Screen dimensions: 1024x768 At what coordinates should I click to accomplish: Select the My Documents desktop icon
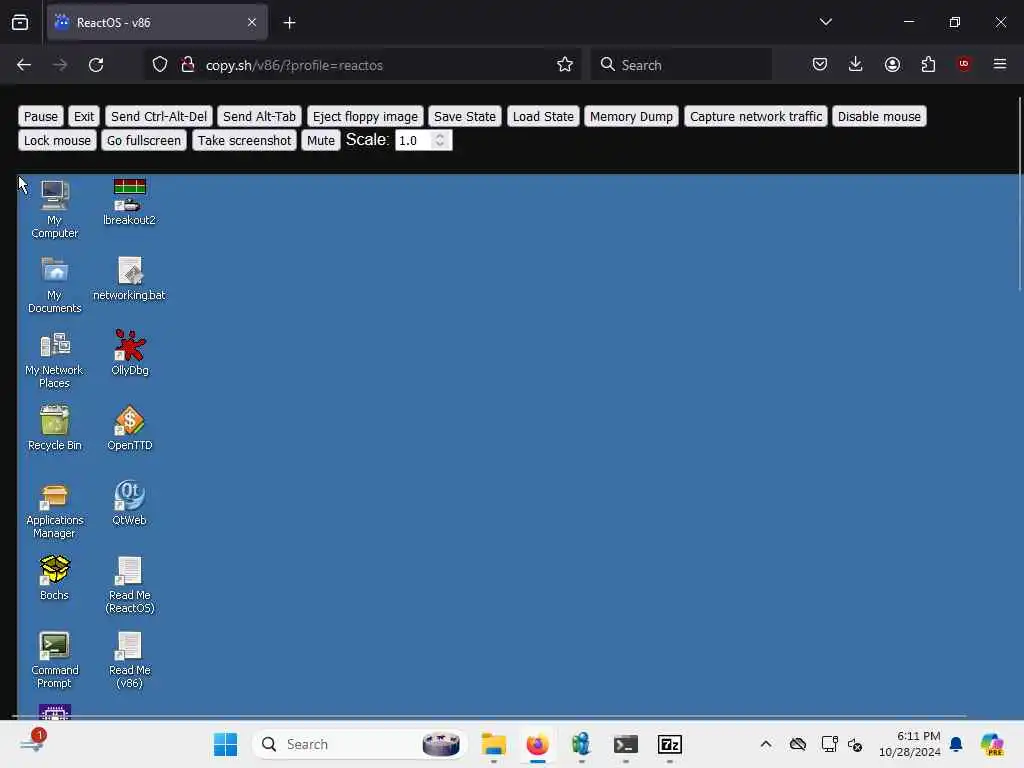54,285
